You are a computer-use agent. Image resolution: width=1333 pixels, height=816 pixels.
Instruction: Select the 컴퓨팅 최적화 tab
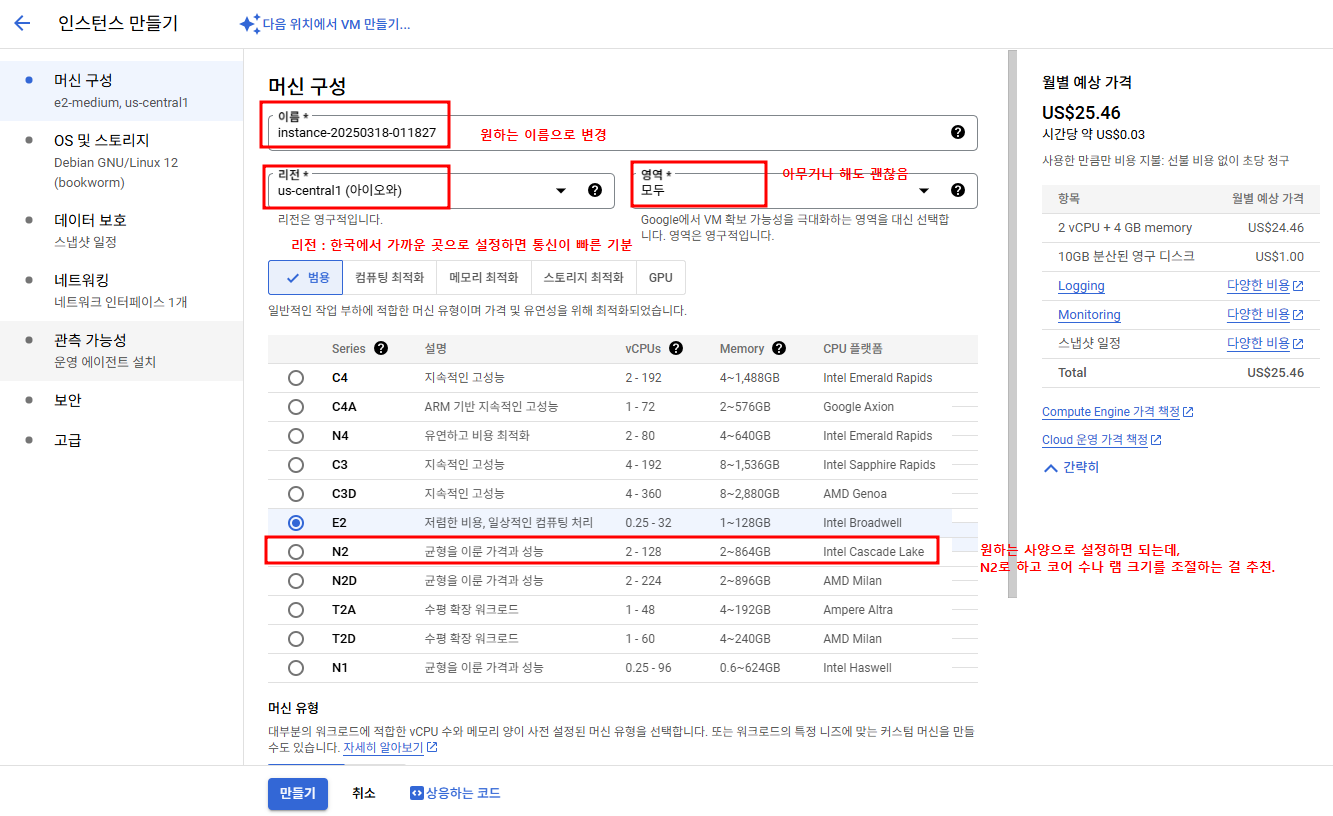point(390,277)
